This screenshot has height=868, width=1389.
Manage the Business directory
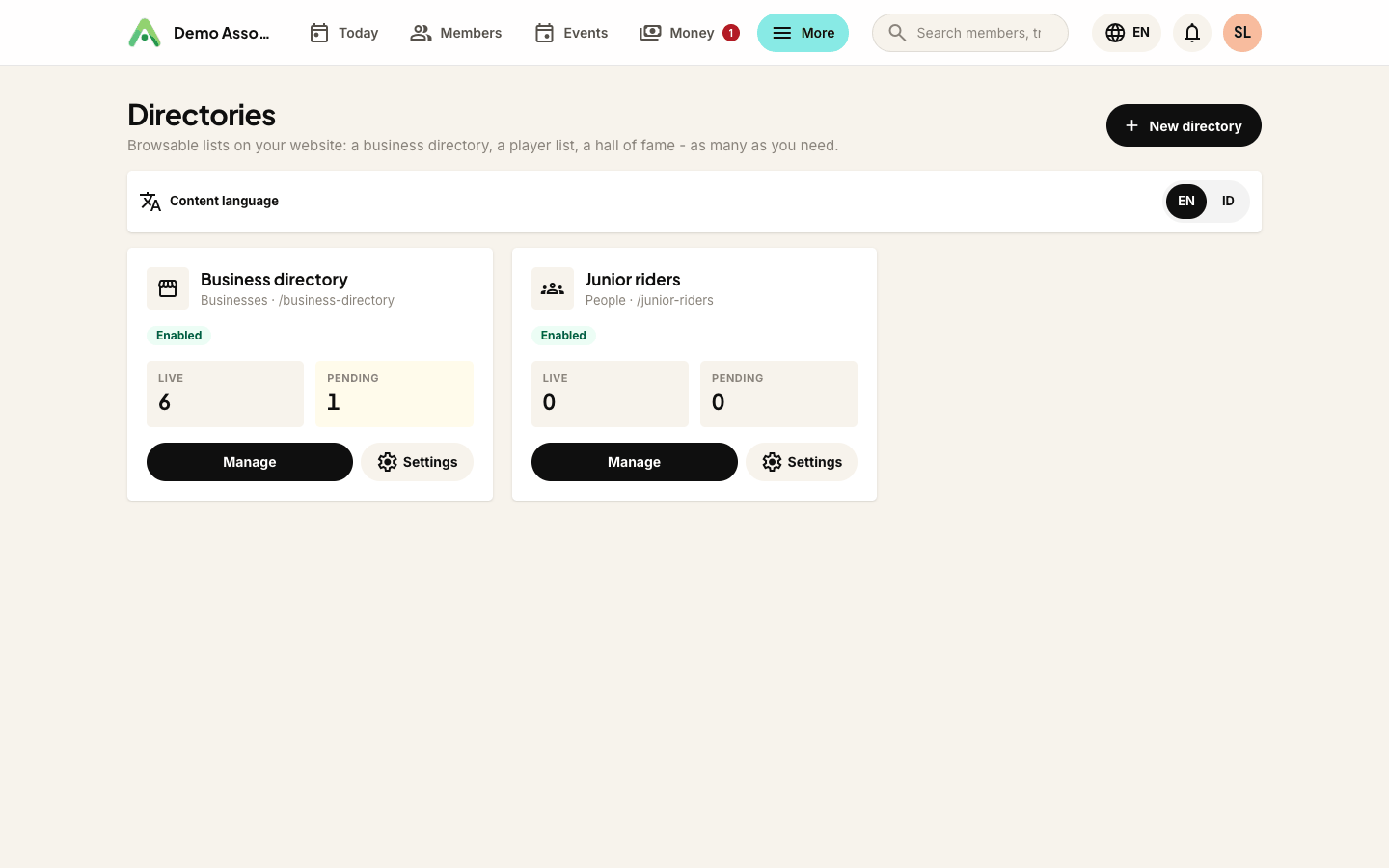pos(250,462)
